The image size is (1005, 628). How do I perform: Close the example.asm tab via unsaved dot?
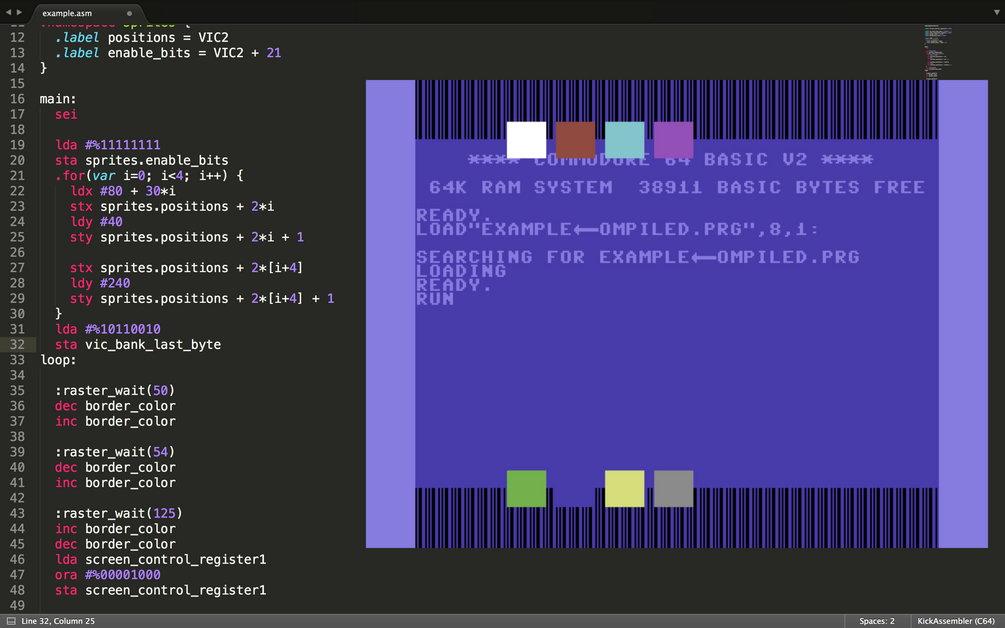(129, 13)
